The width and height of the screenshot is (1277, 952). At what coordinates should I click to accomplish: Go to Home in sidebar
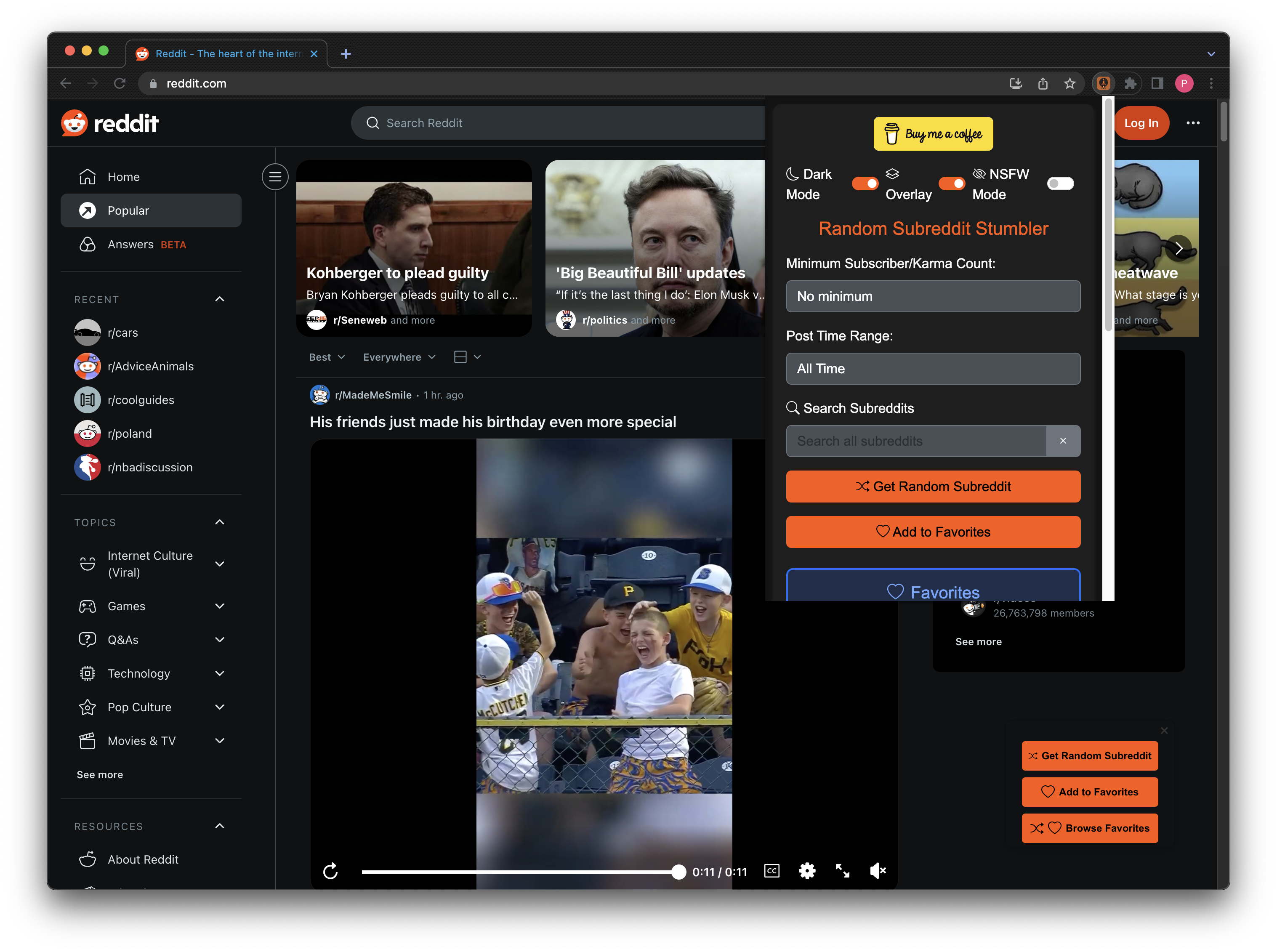point(150,177)
